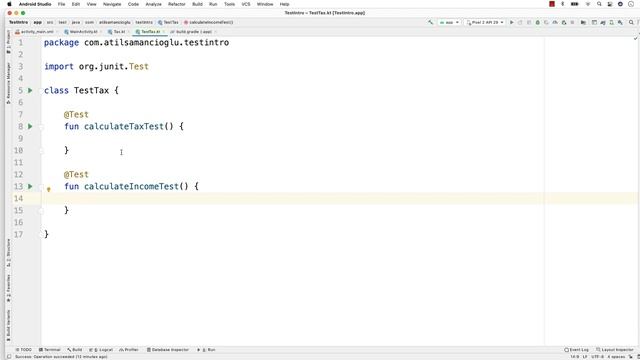This screenshot has width=640, height=360.
Task: Run calculateTaxTest from its gutter arrow
Action: (x=30, y=127)
